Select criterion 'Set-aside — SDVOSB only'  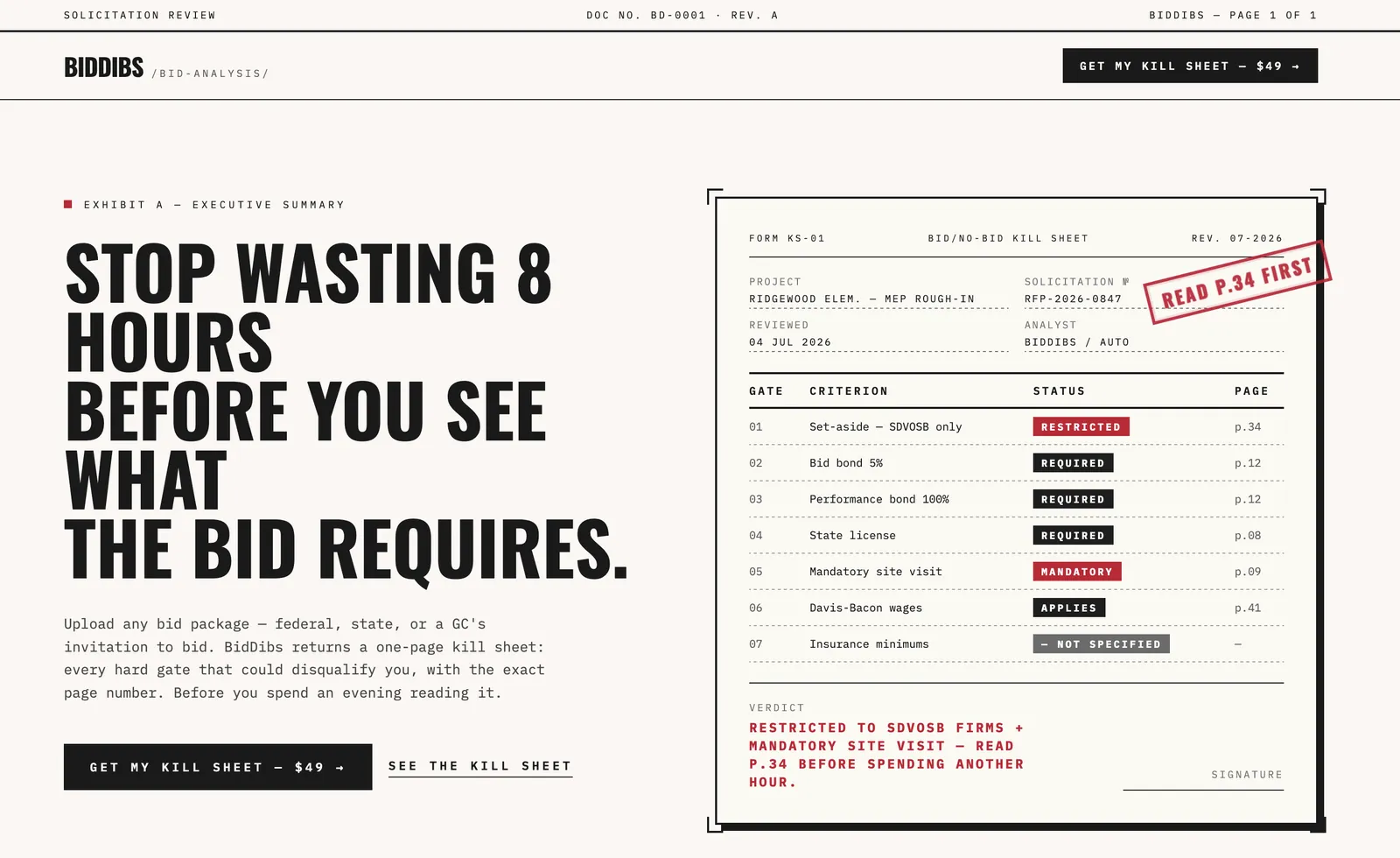tap(885, 426)
